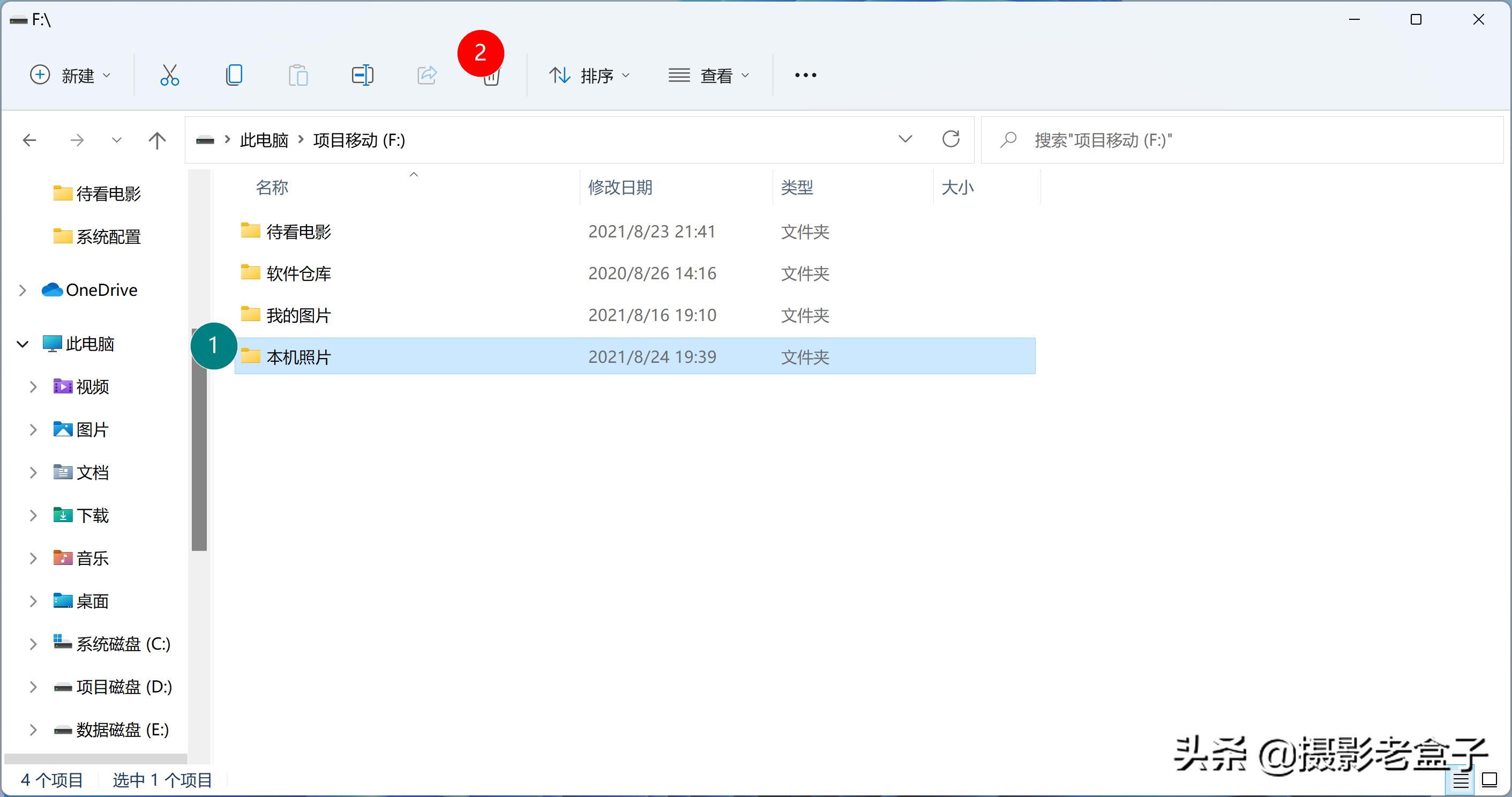Navigate to 此电脑 via breadcrumb
The width and height of the screenshot is (1512, 797).
coord(264,140)
